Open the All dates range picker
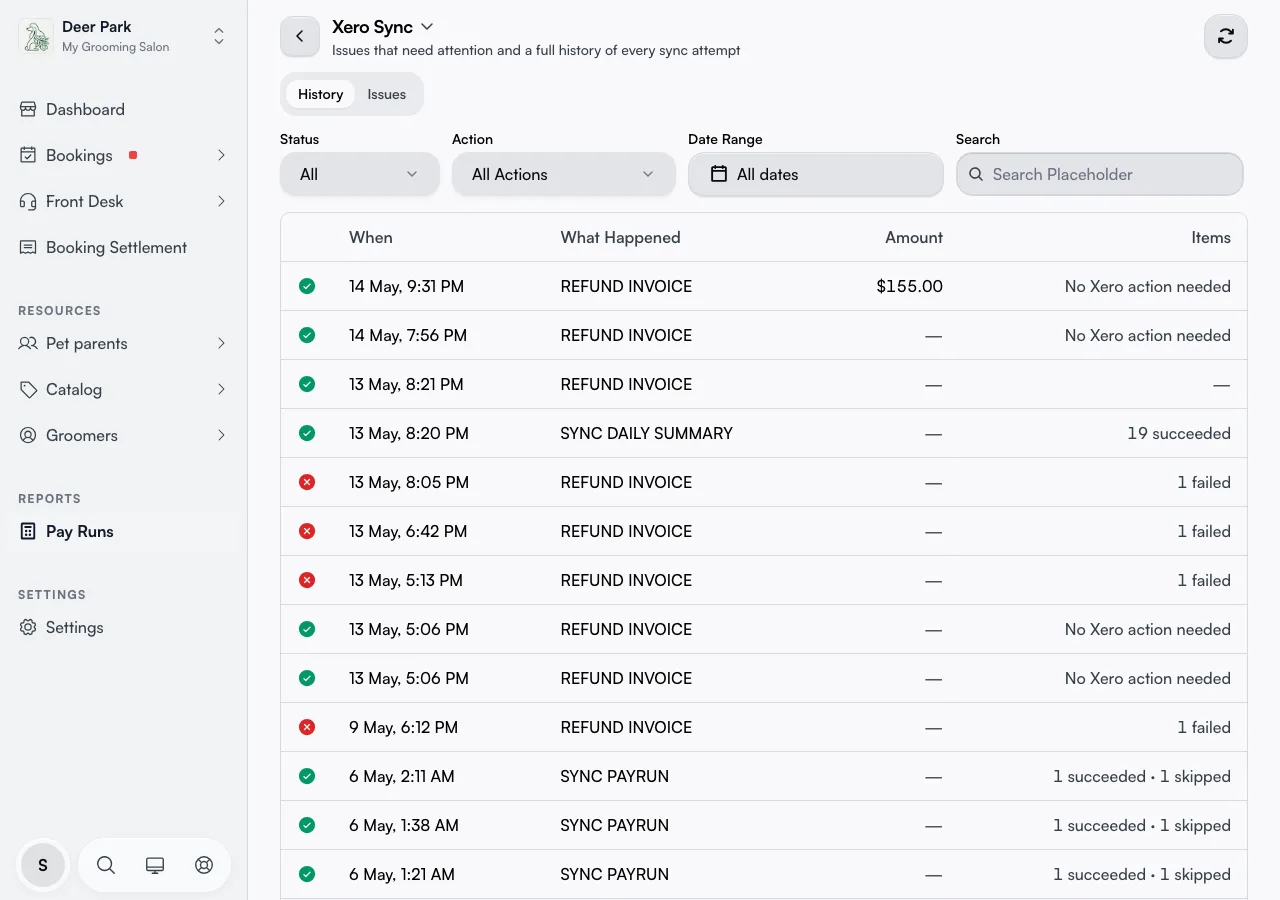Viewport: 1280px width, 900px height. click(816, 174)
